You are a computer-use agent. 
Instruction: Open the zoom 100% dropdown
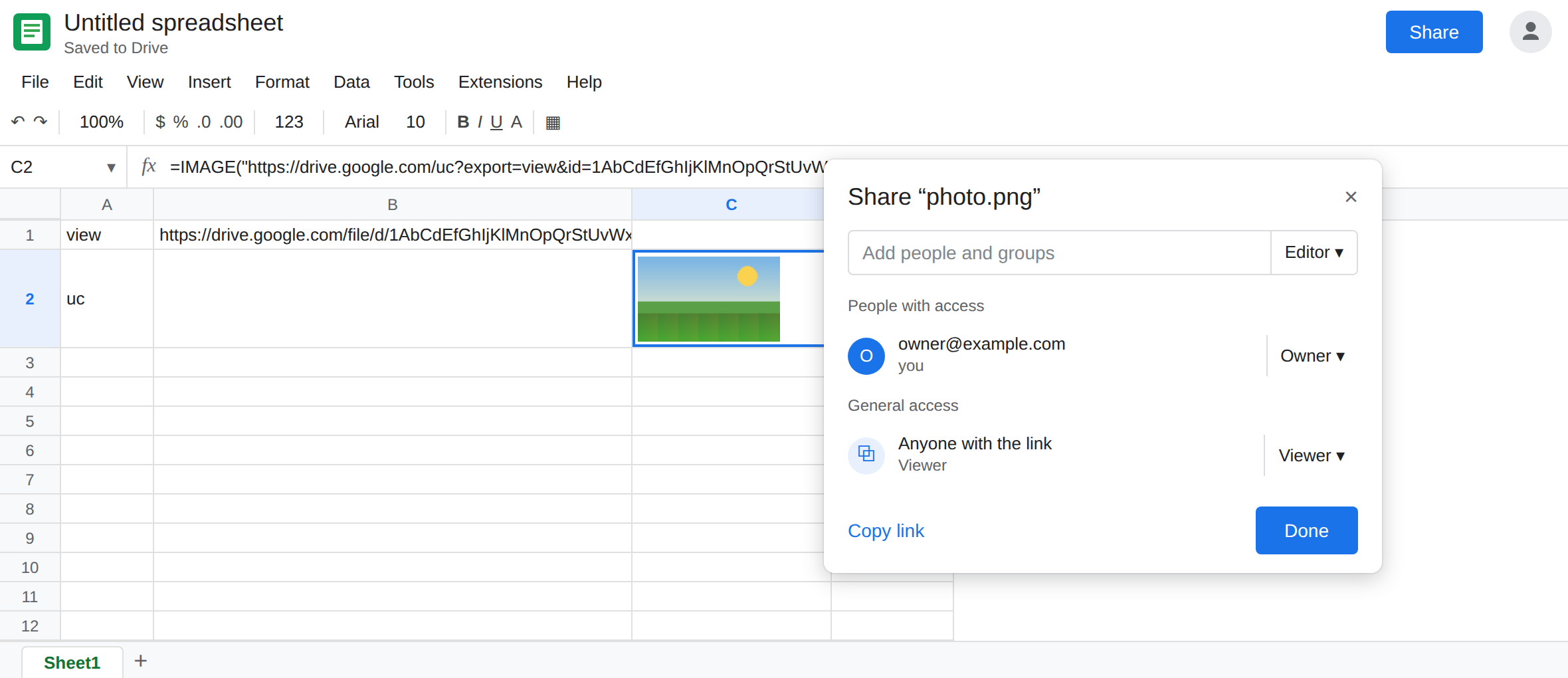(102, 122)
